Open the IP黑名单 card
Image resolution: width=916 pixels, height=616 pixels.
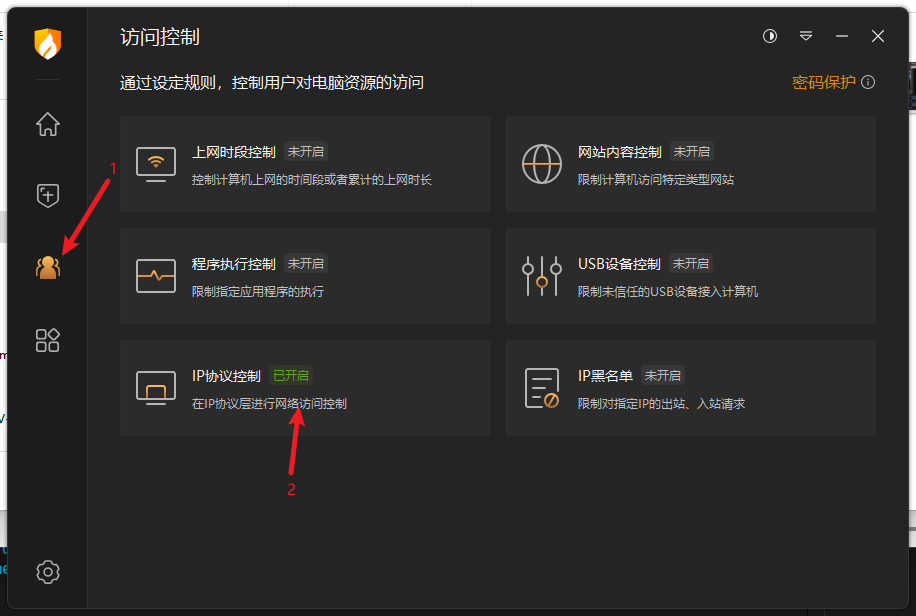click(x=691, y=388)
